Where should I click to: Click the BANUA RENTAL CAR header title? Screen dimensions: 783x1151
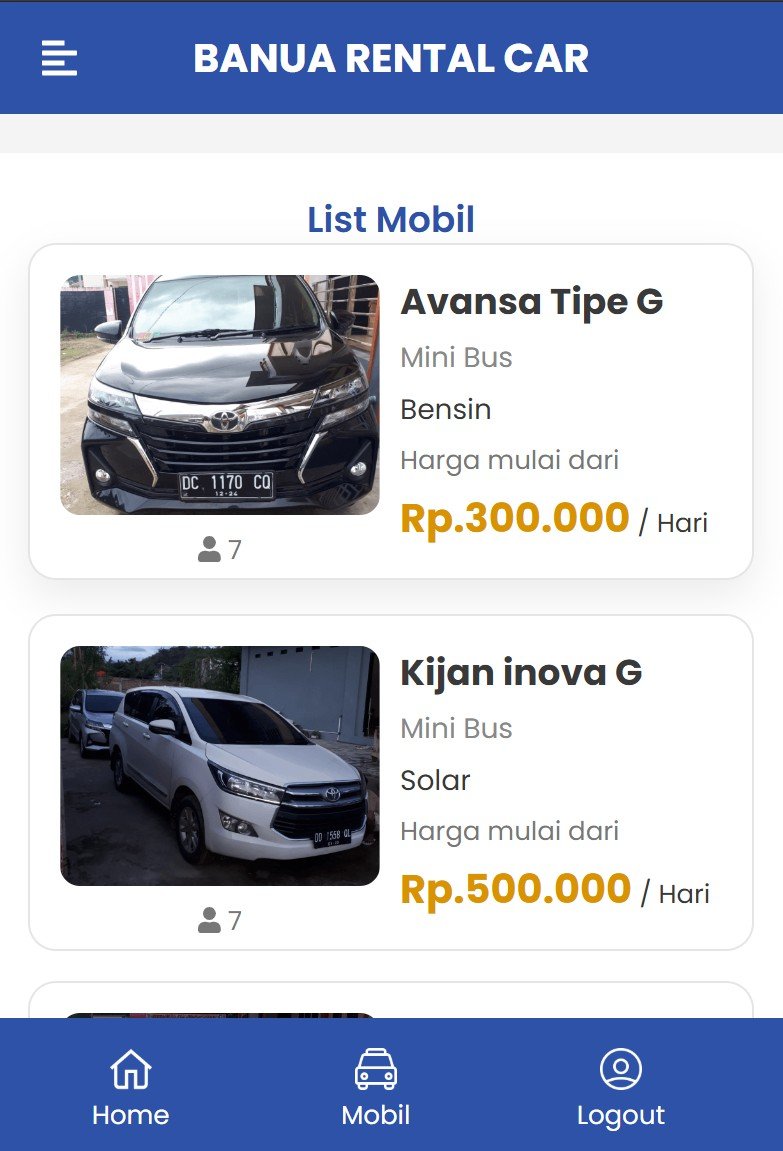pos(391,58)
